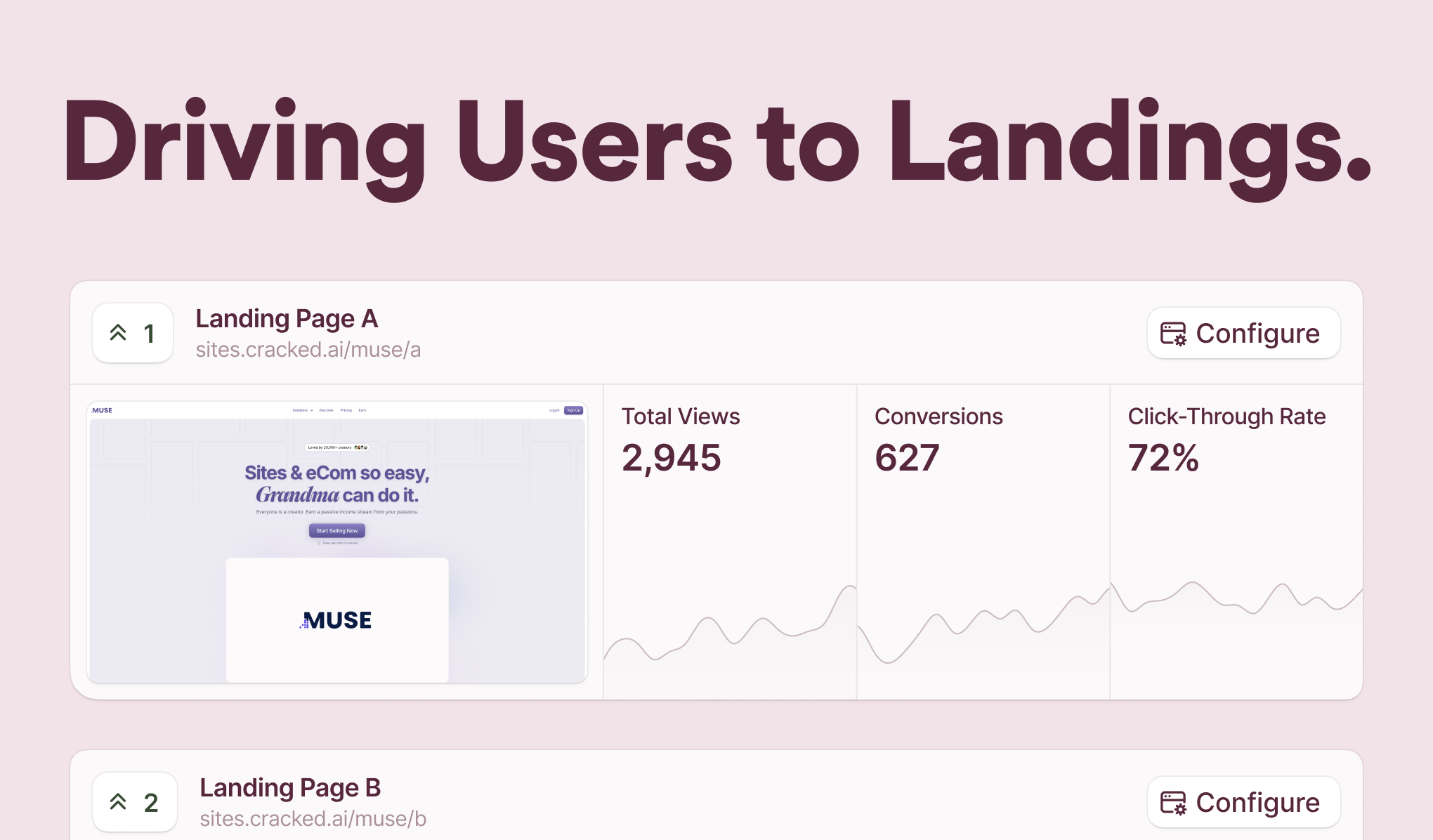Click Log In link in preview
The height and width of the screenshot is (840, 1433).
(x=554, y=410)
